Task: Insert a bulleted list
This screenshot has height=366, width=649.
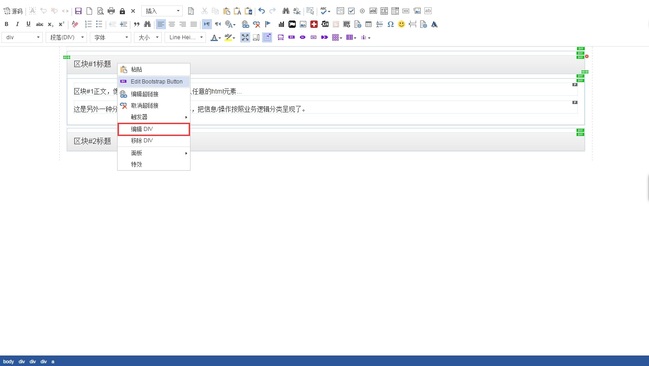Action: 99,24
